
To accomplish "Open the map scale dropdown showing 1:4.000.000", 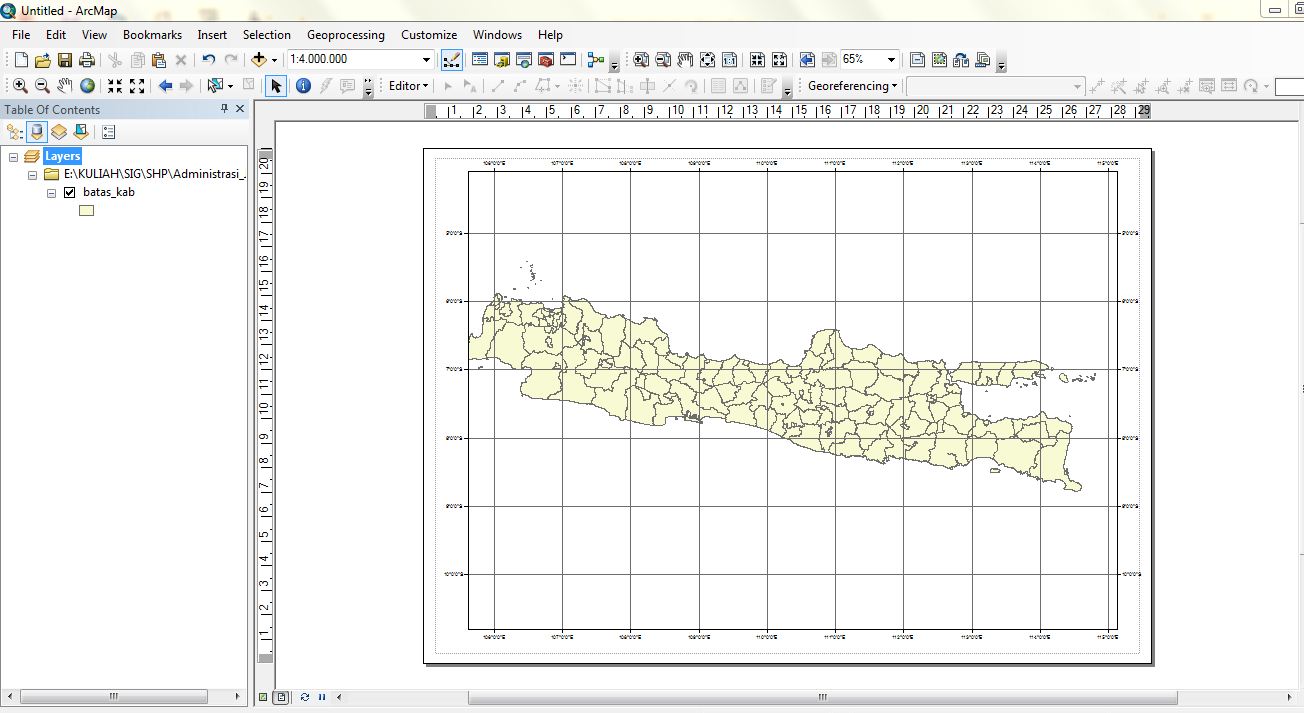I will [426, 59].
